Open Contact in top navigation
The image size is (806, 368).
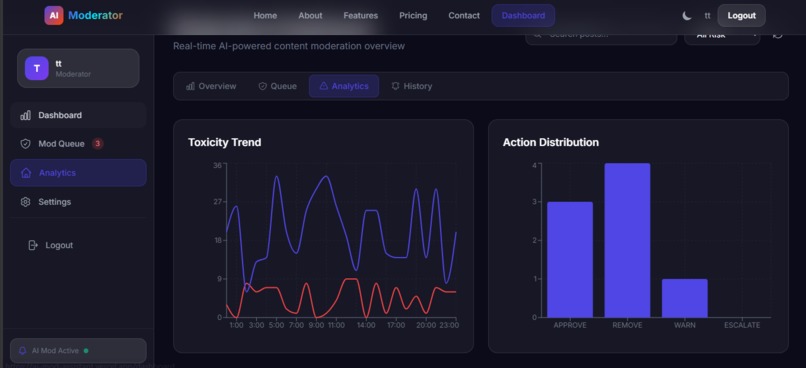(x=464, y=15)
